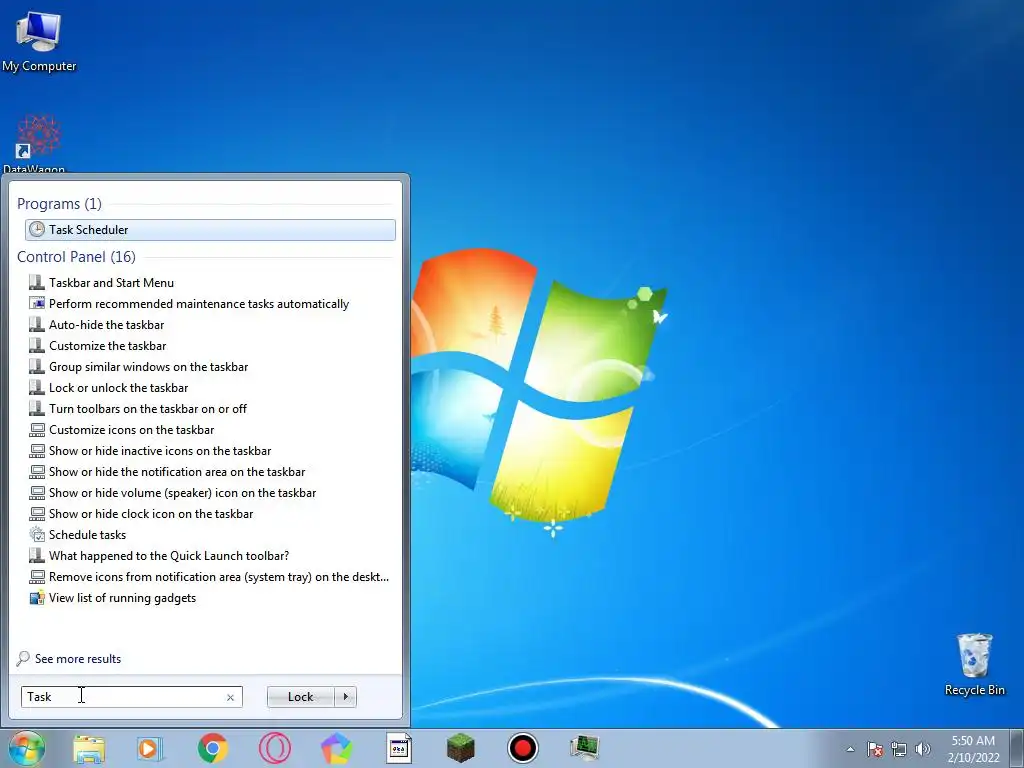Click See more results link
Viewport: 1024px width, 768px height.
(78, 659)
